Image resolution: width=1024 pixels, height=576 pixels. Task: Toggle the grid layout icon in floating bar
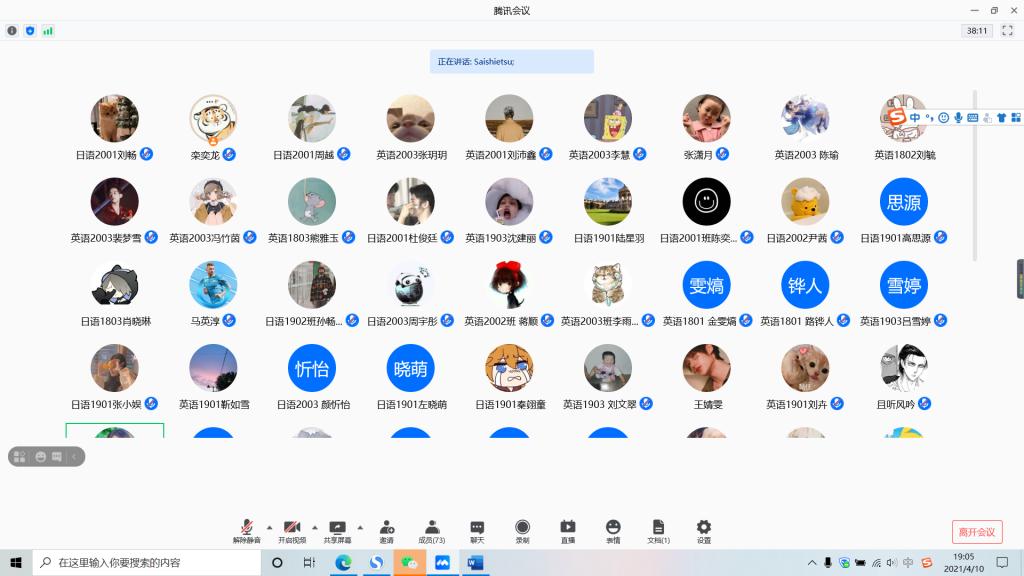coord(19,456)
